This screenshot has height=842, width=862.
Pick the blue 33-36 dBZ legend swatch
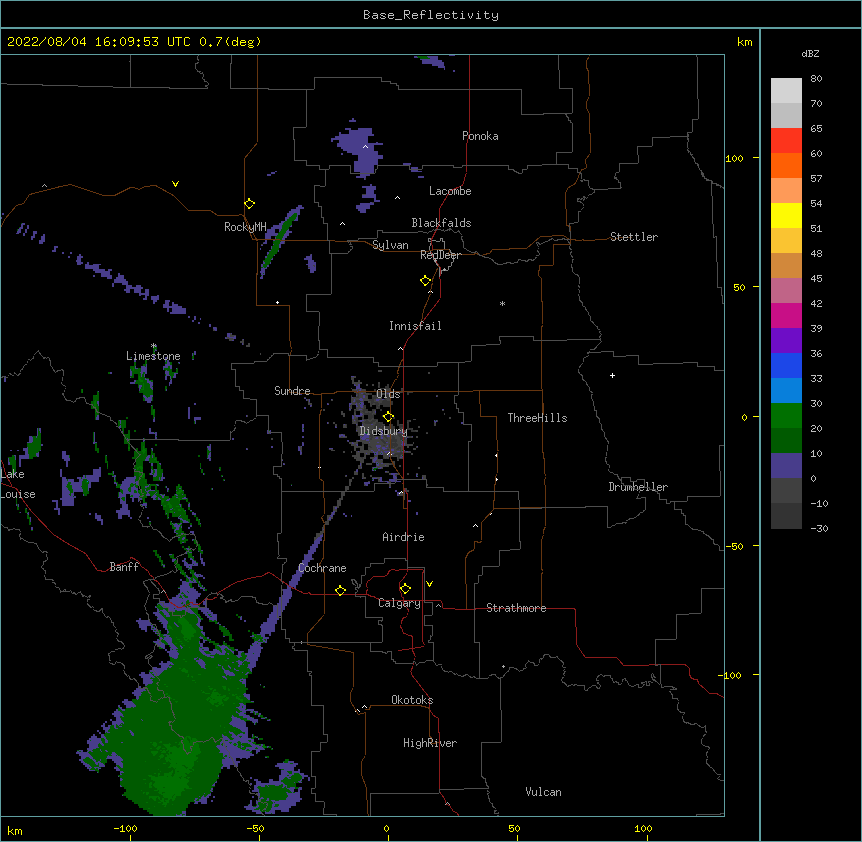pos(786,365)
